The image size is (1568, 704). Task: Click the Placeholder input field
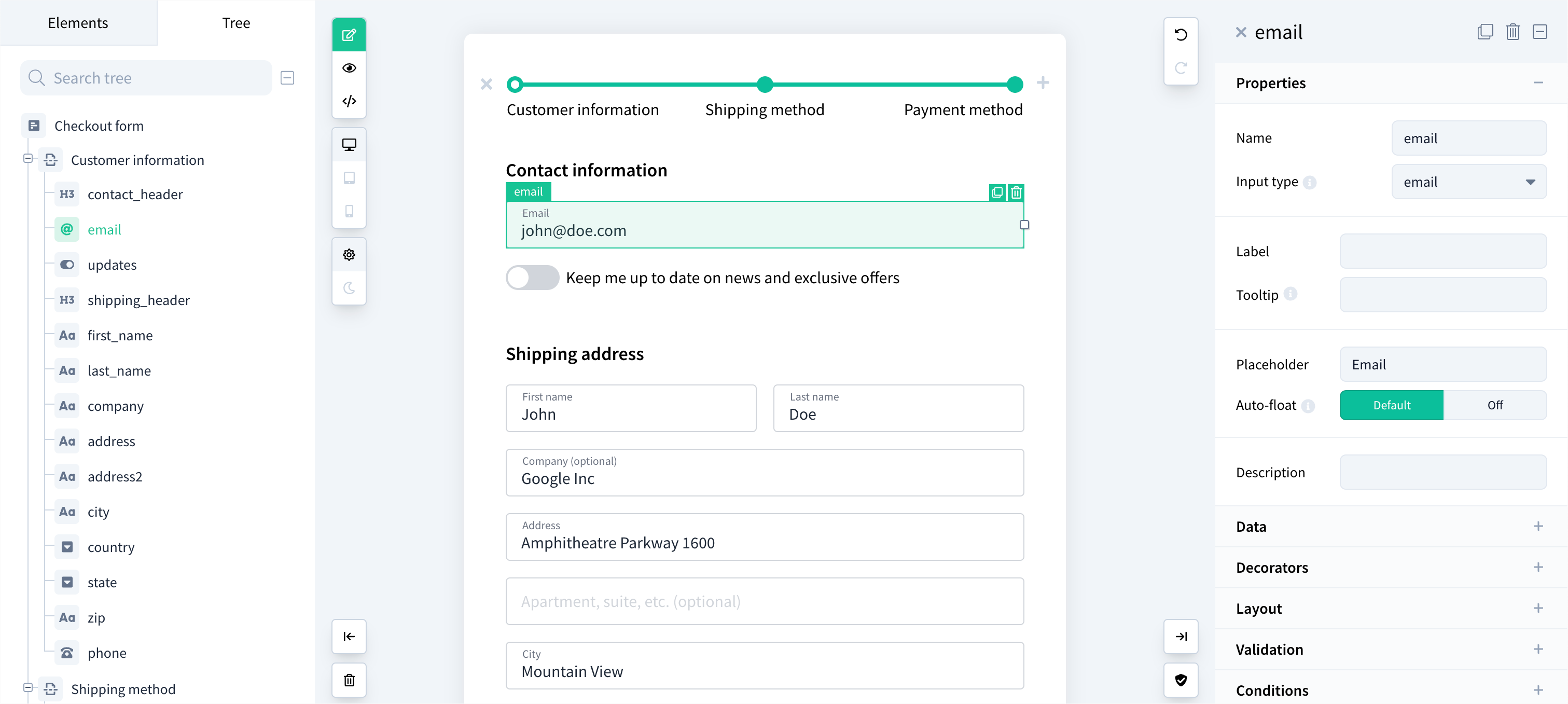coord(1443,364)
